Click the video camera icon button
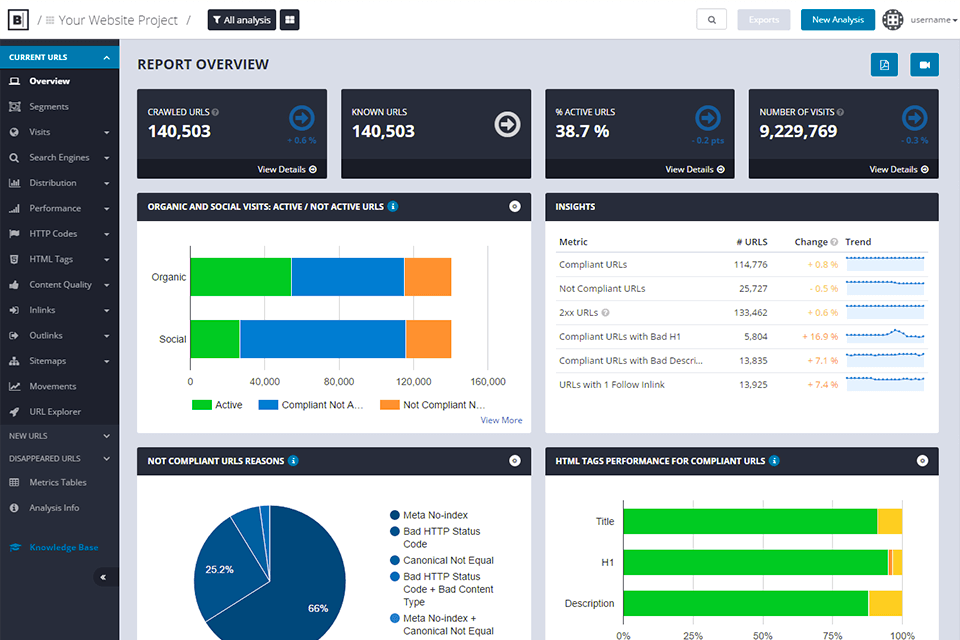 coord(924,65)
